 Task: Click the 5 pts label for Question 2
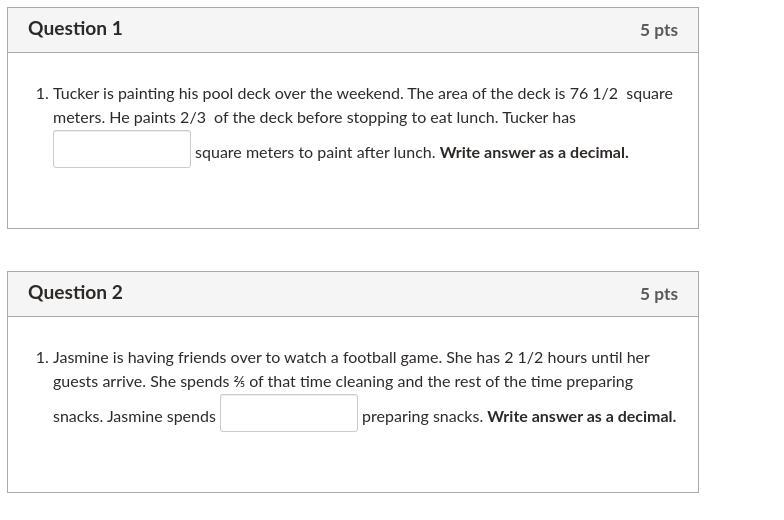[659, 294]
